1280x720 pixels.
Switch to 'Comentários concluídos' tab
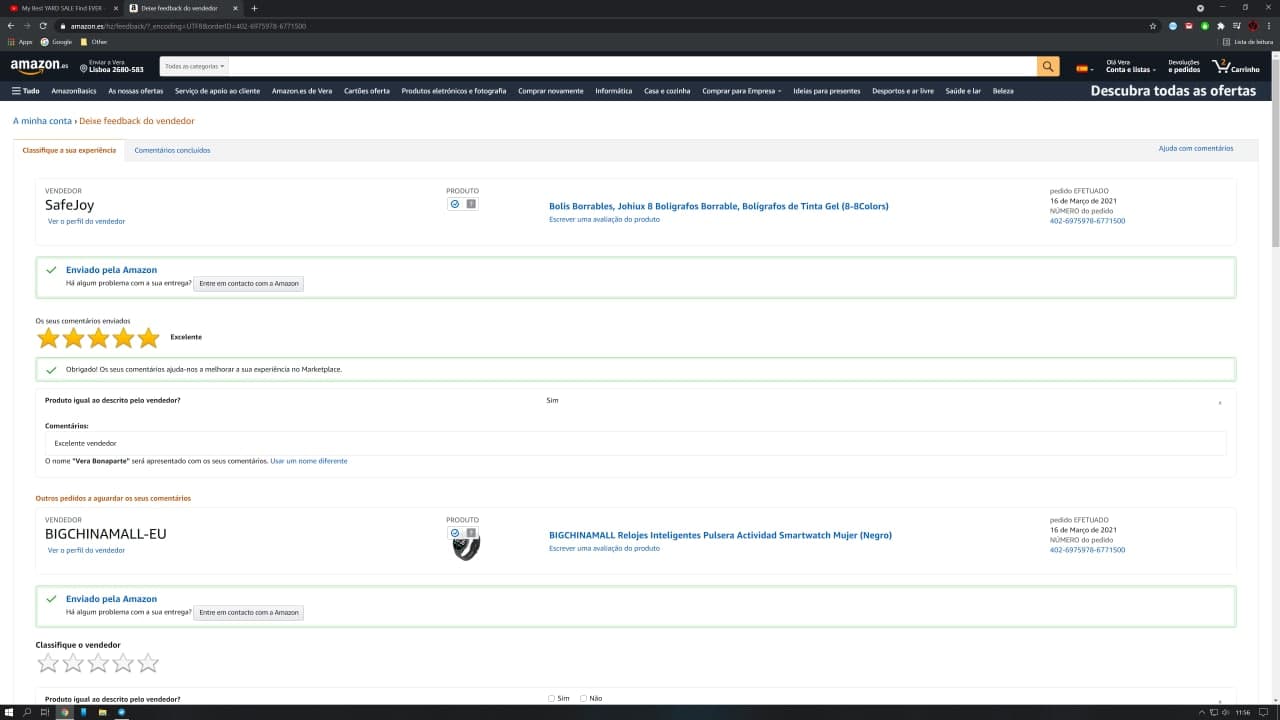pos(172,150)
